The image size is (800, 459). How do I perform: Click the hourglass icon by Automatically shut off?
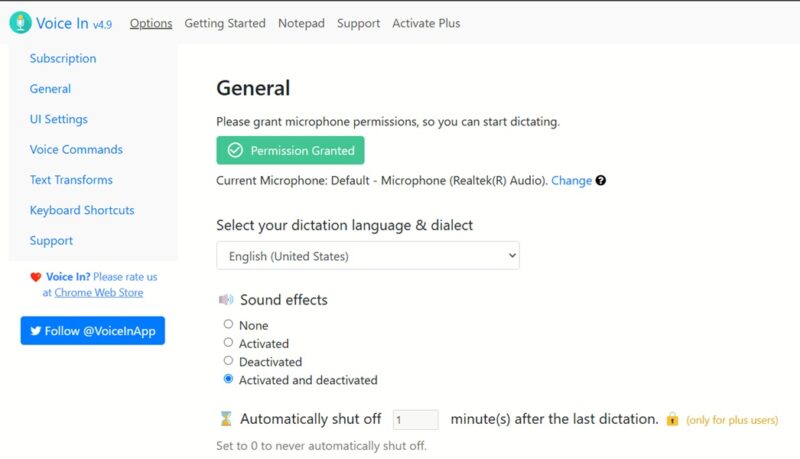(226, 419)
